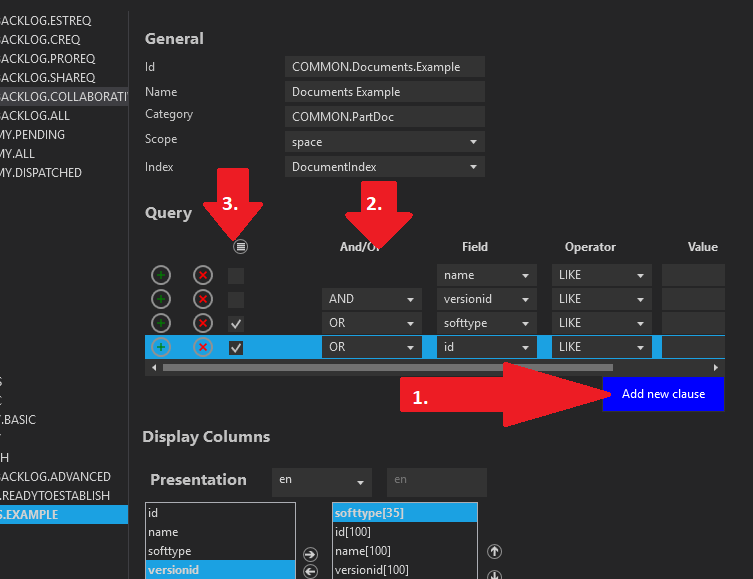Open the Scope dropdown showing space
Screen dimensions: 753x579
[x=385, y=142]
